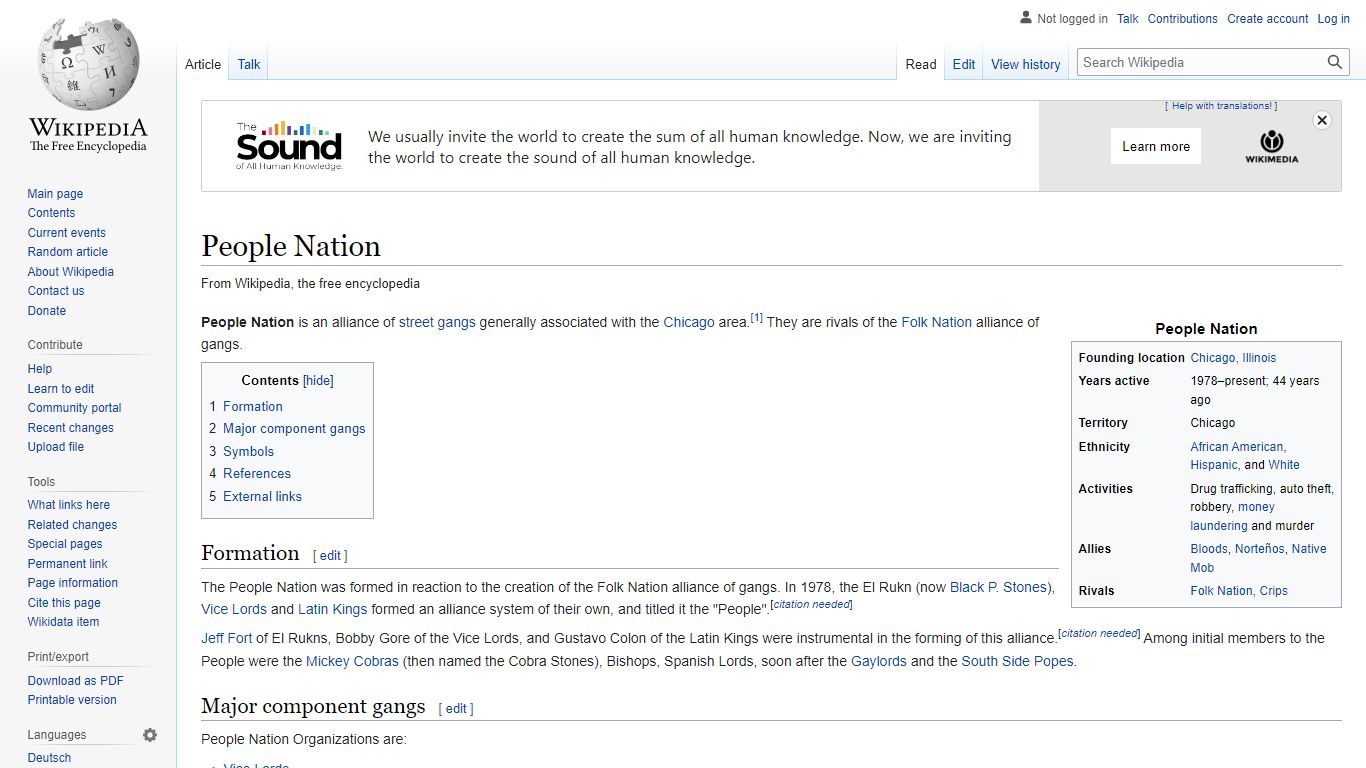Open Gaylords link
The height and width of the screenshot is (768, 1366).
(879, 661)
